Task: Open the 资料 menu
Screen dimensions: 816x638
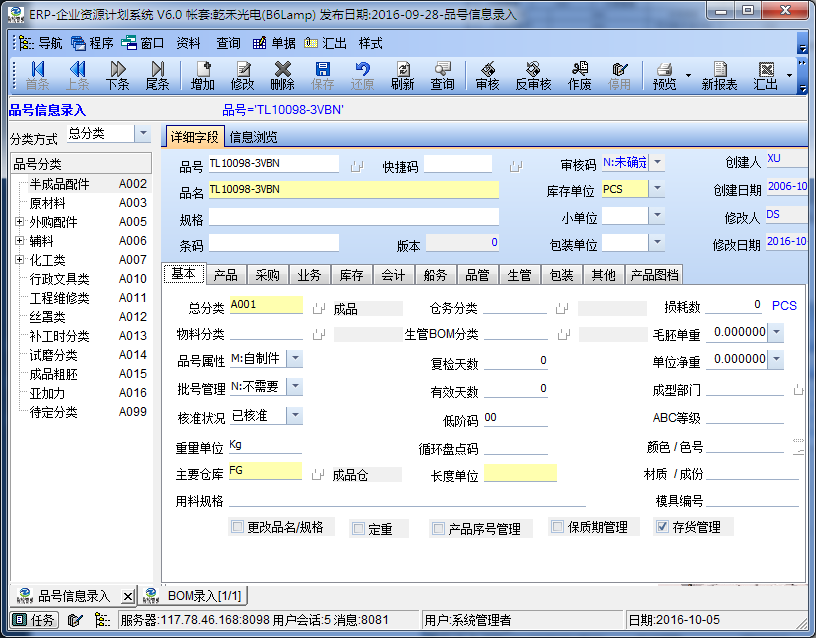Action: pyautogui.click(x=188, y=43)
